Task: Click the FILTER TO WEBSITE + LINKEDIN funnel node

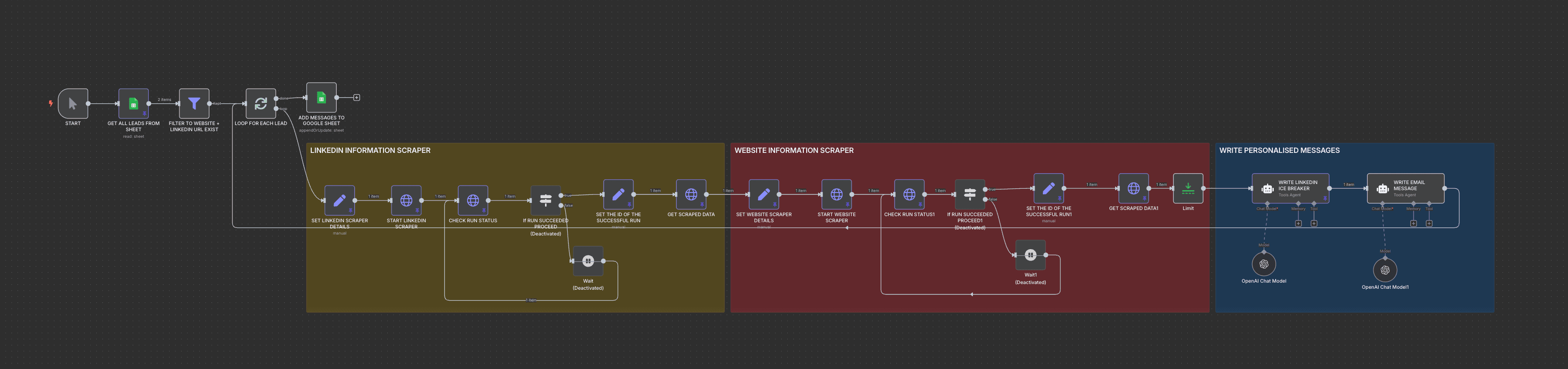Action: click(x=194, y=103)
